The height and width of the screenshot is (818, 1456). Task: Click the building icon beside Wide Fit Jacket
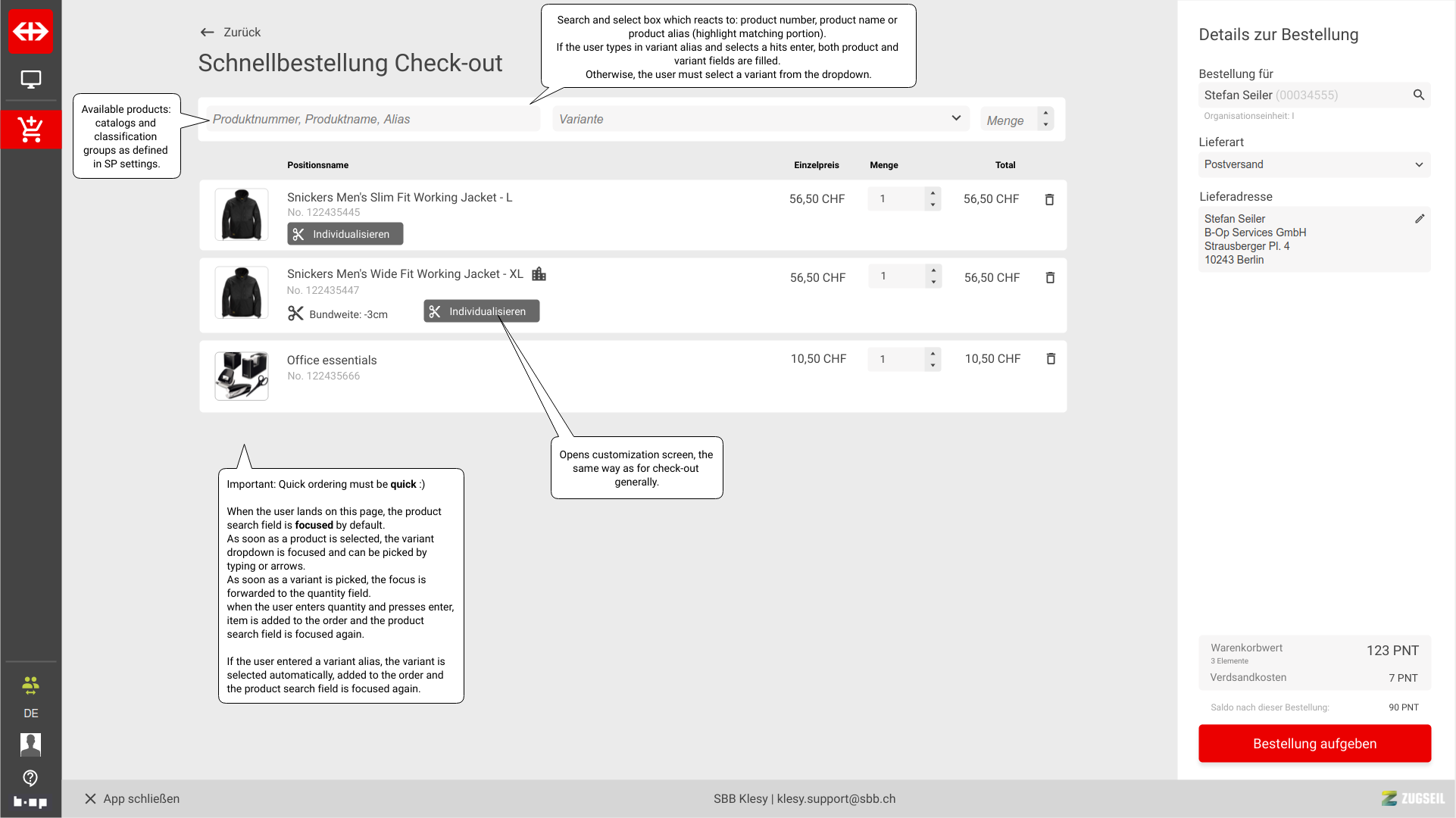click(x=539, y=274)
